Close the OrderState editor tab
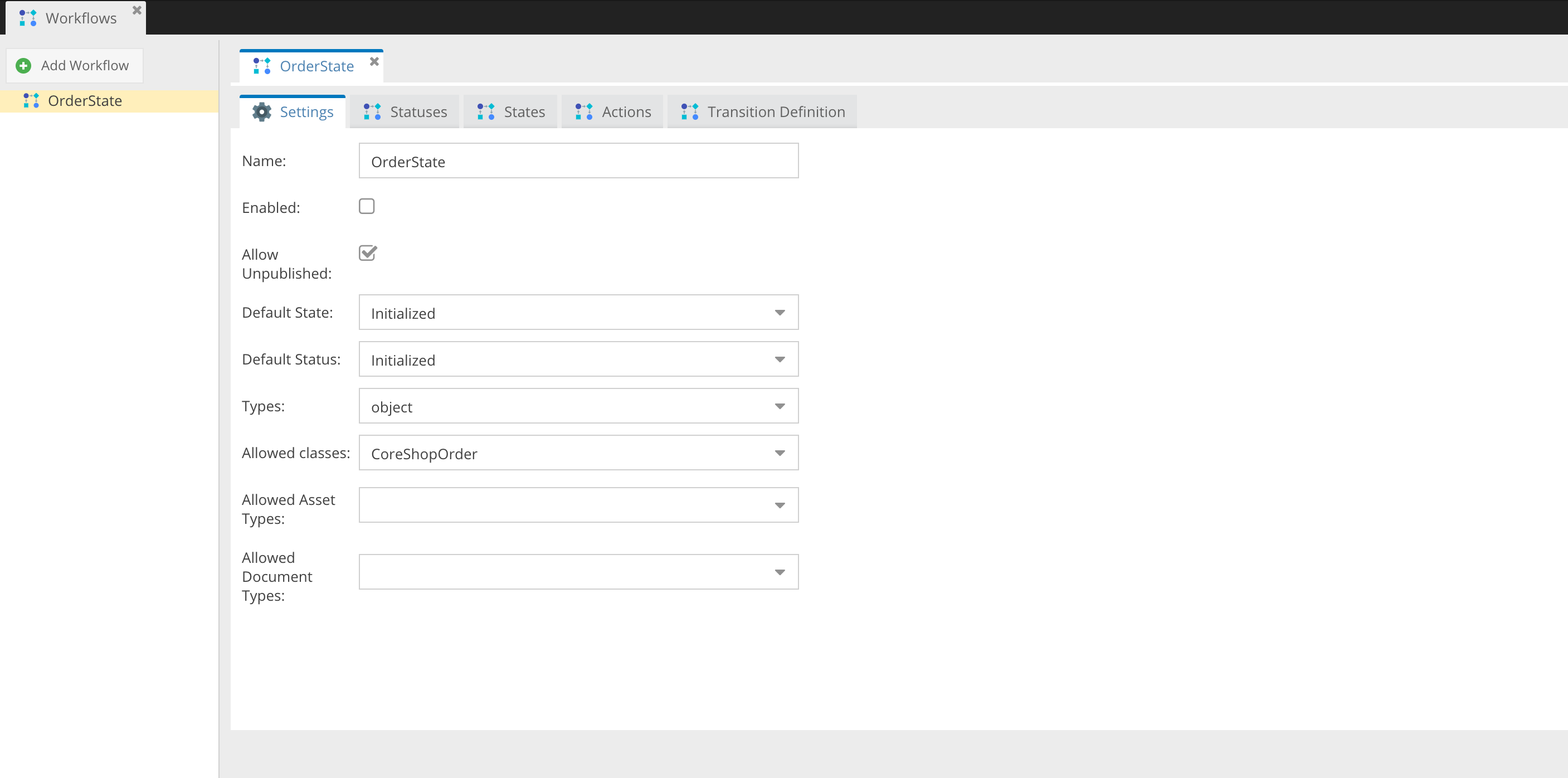 (374, 61)
